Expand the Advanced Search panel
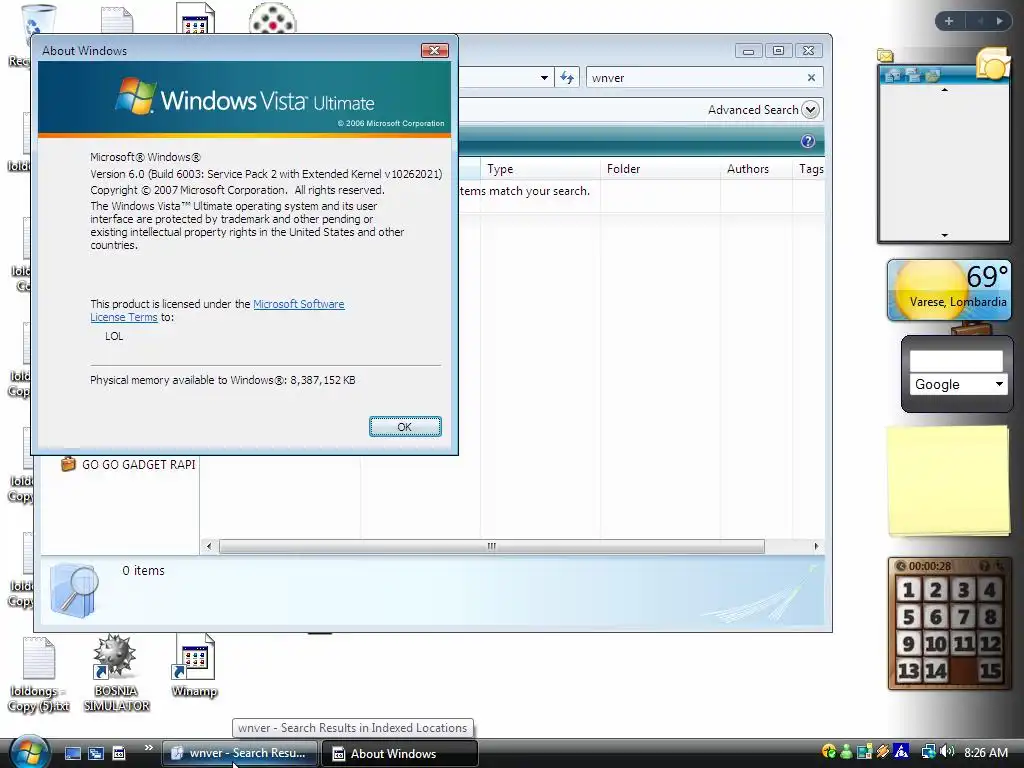This screenshot has height=768, width=1024. tap(810, 110)
